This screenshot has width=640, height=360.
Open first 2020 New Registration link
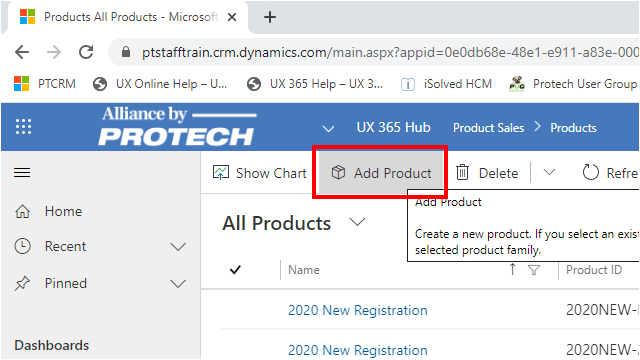(x=358, y=310)
